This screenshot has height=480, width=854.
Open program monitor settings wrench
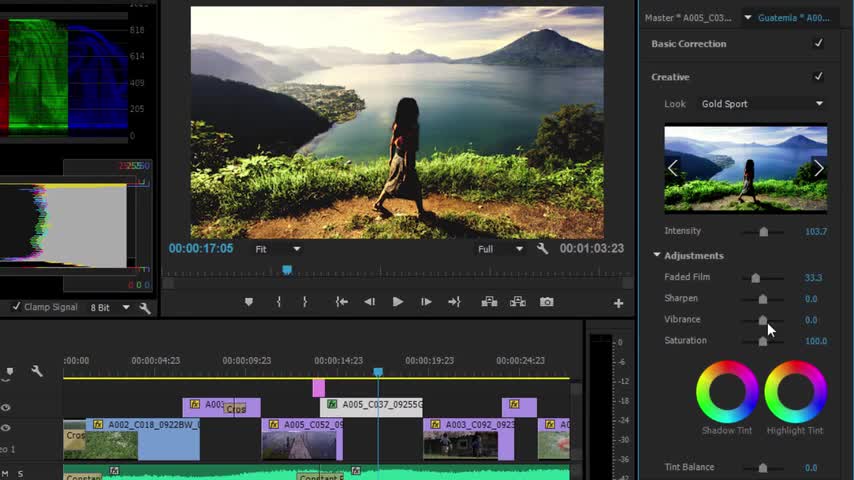(542, 248)
